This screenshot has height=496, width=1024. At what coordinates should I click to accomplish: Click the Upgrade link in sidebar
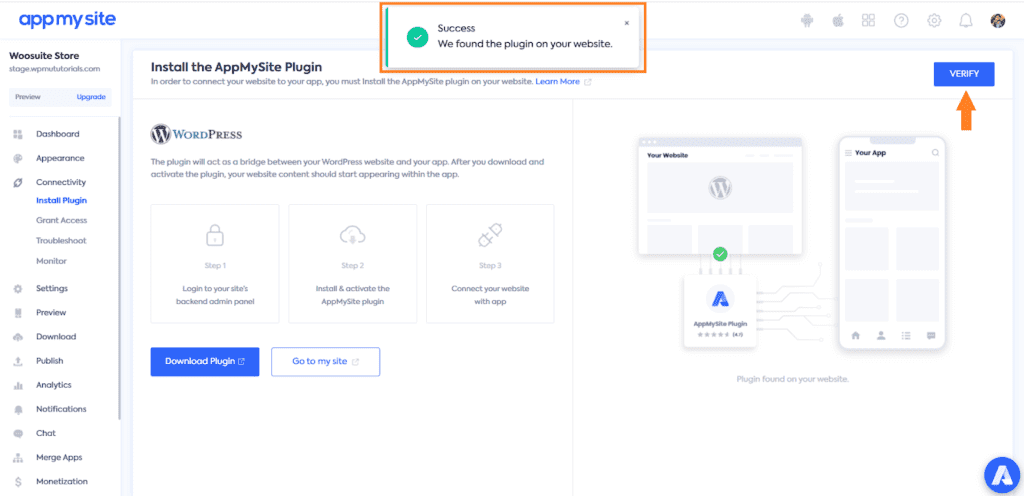[x=91, y=97]
